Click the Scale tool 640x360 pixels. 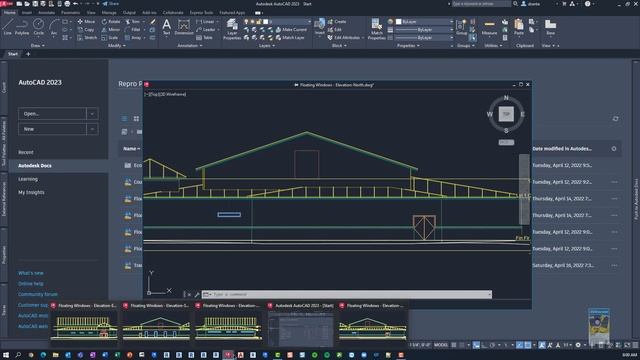click(110, 38)
